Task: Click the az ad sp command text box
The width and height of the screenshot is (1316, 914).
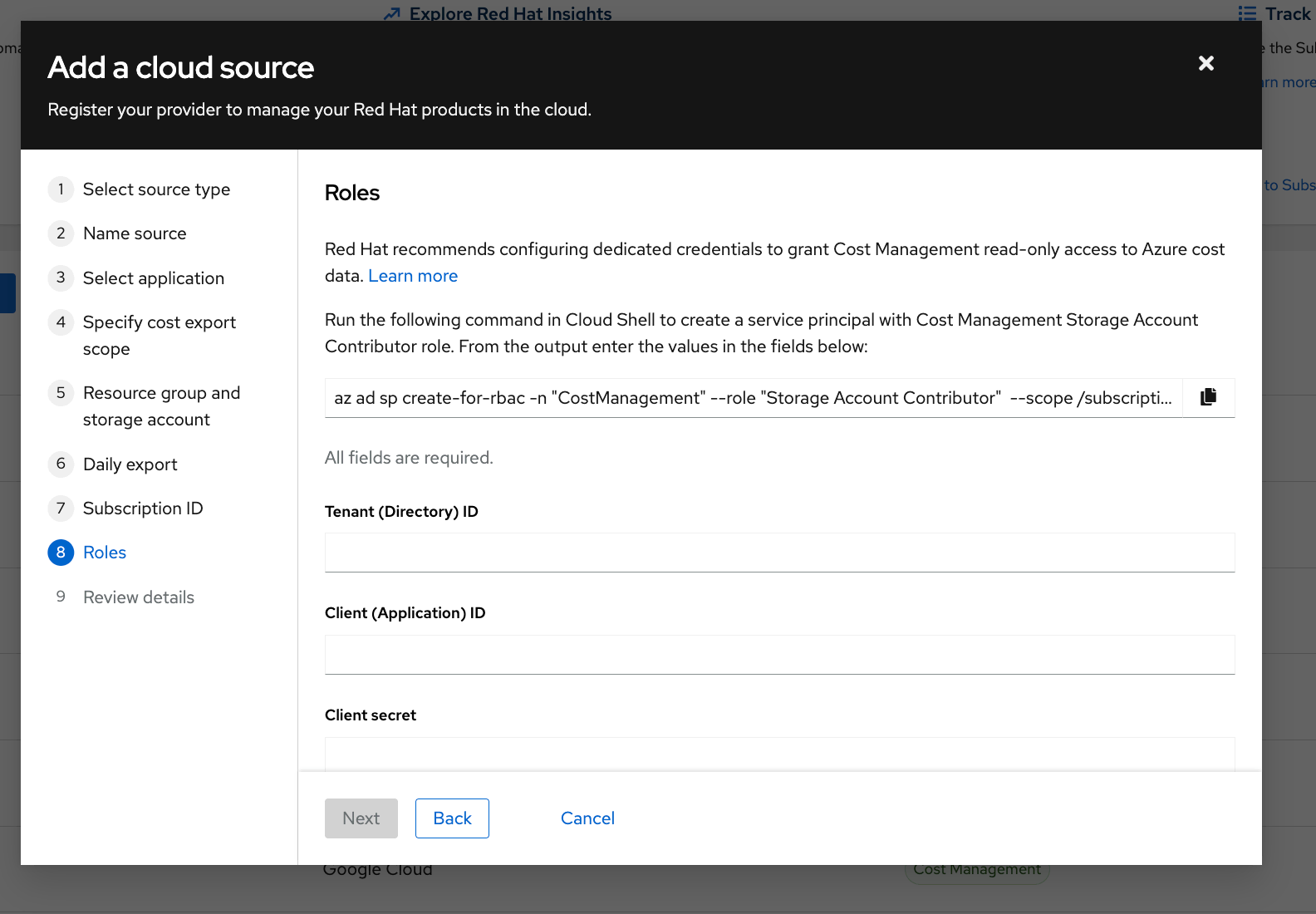Action: pos(752,398)
